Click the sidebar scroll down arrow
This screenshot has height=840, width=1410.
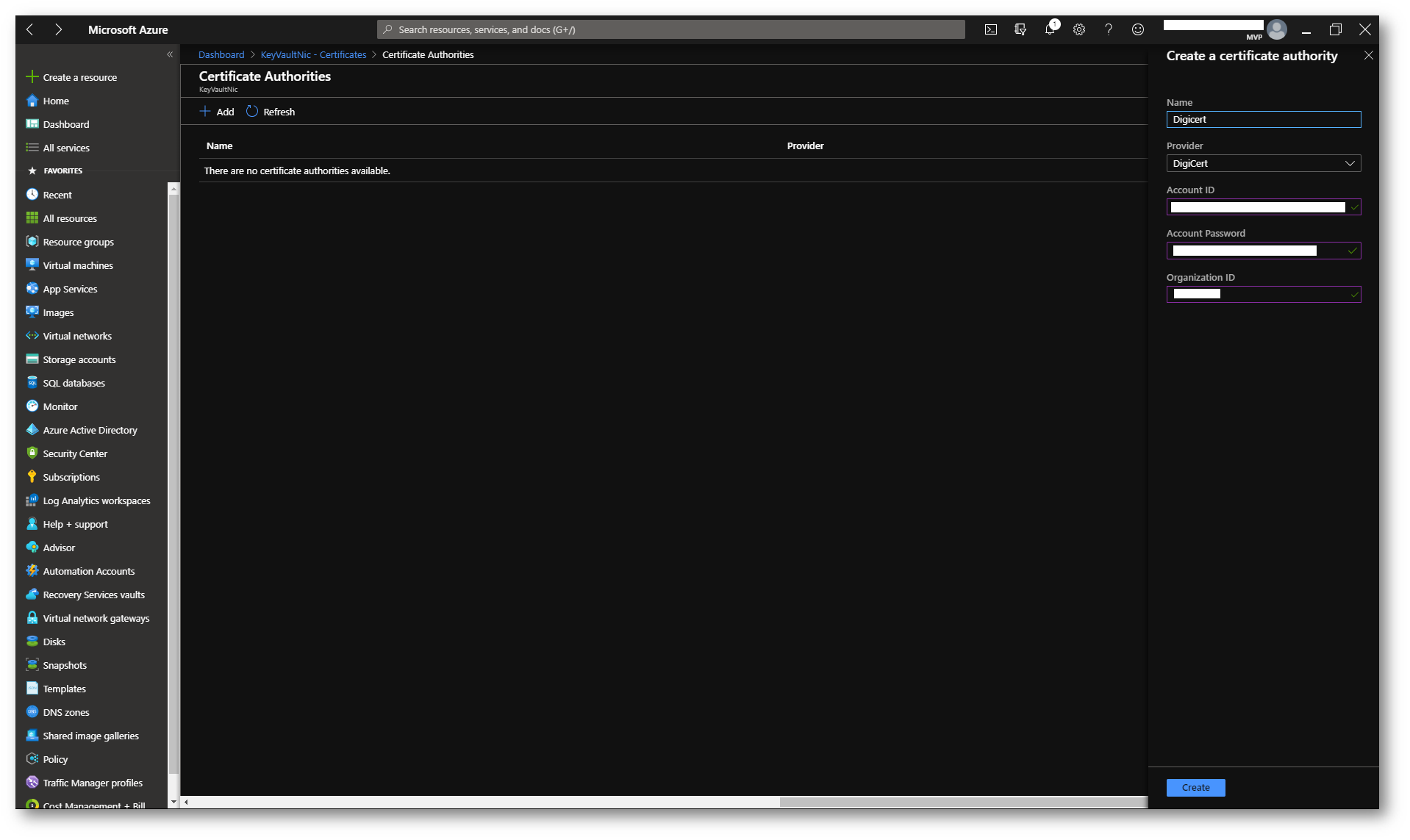173,802
